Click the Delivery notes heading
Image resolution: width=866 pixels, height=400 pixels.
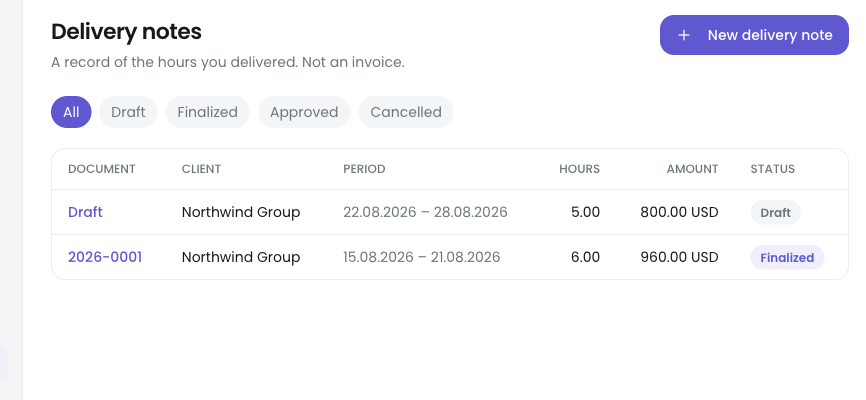pyautogui.click(x=126, y=32)
